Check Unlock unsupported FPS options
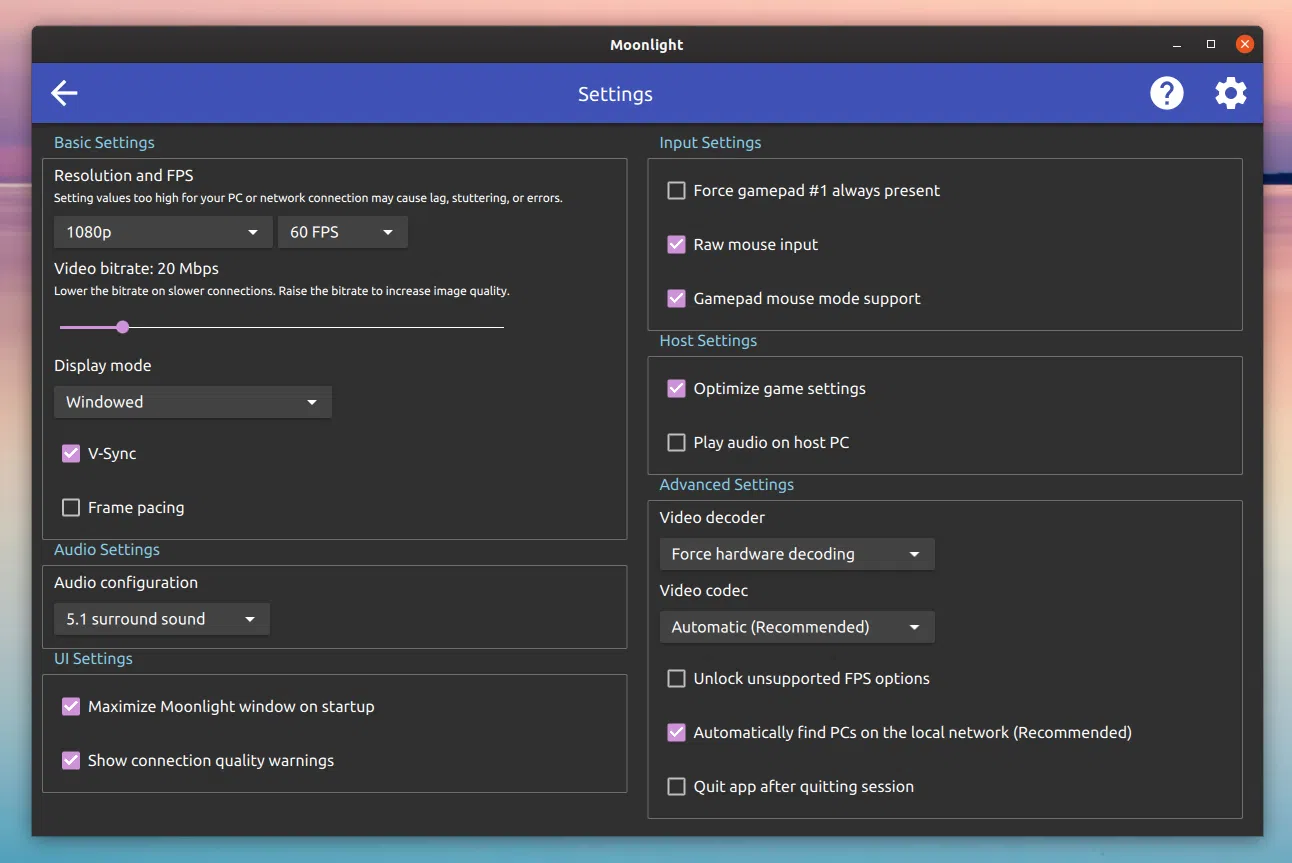 (677, 678)
